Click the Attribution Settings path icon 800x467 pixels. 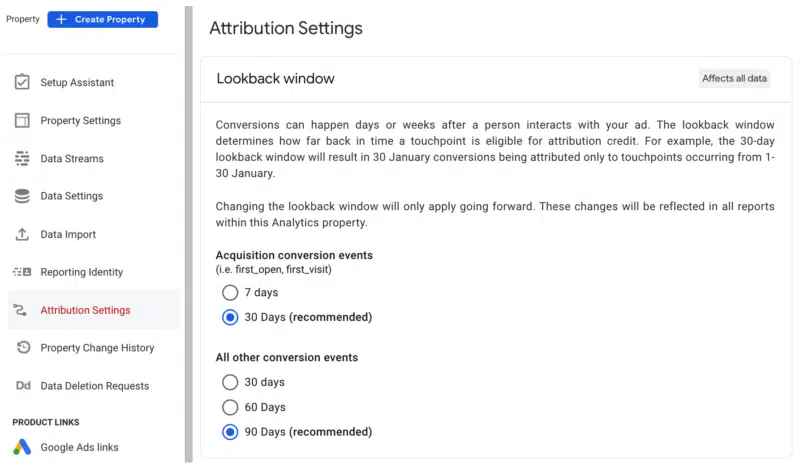[x=22, y=310]
